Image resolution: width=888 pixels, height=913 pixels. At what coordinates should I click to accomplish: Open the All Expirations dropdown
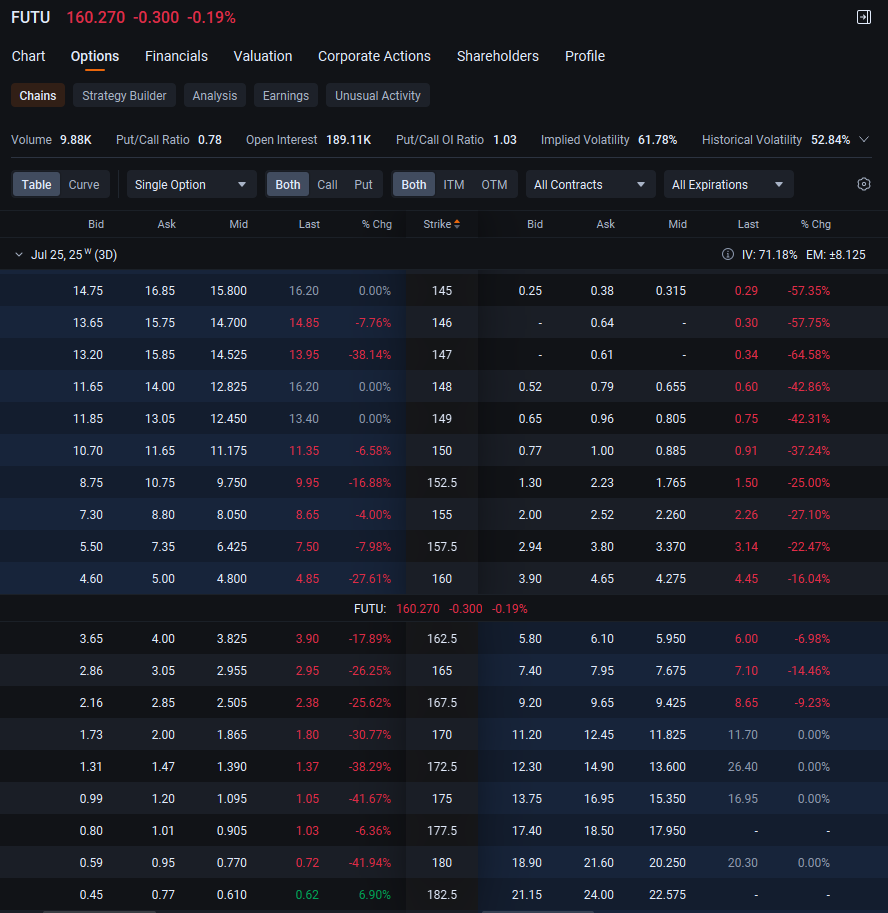728,185
